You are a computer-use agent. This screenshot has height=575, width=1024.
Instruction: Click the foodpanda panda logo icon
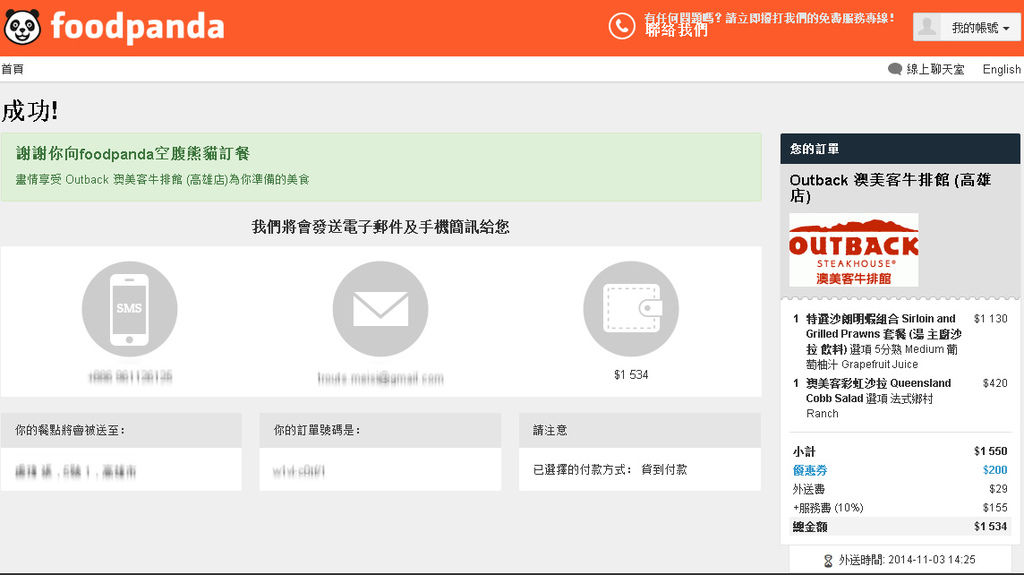[22, 27]
